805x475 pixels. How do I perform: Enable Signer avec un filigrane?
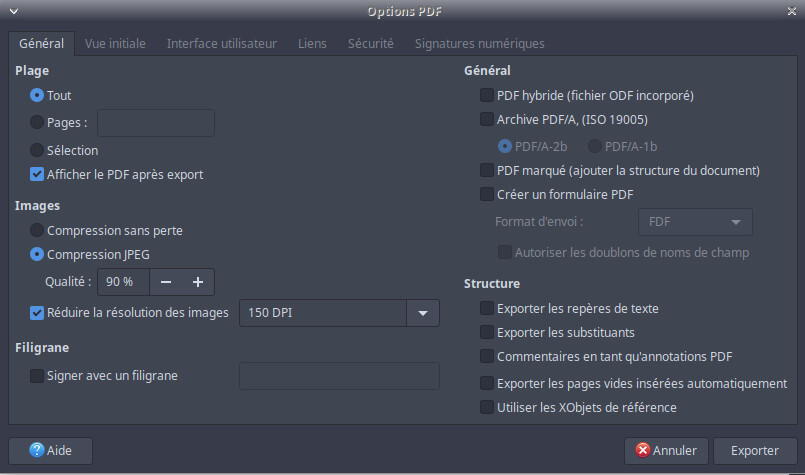(37, 376)
